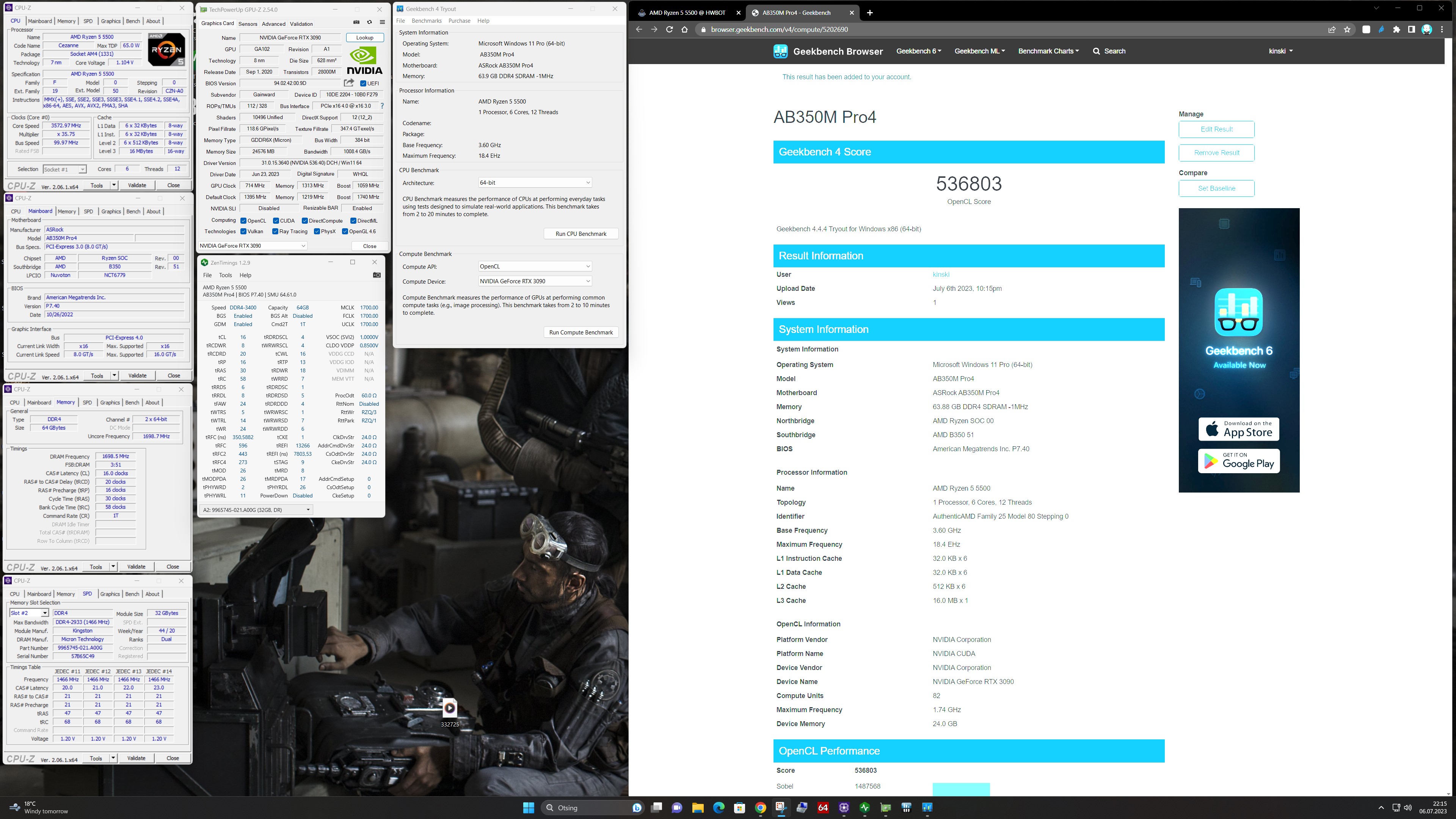Click the Chrome profile avatar
The image size is (1456, 819).
1426,30
